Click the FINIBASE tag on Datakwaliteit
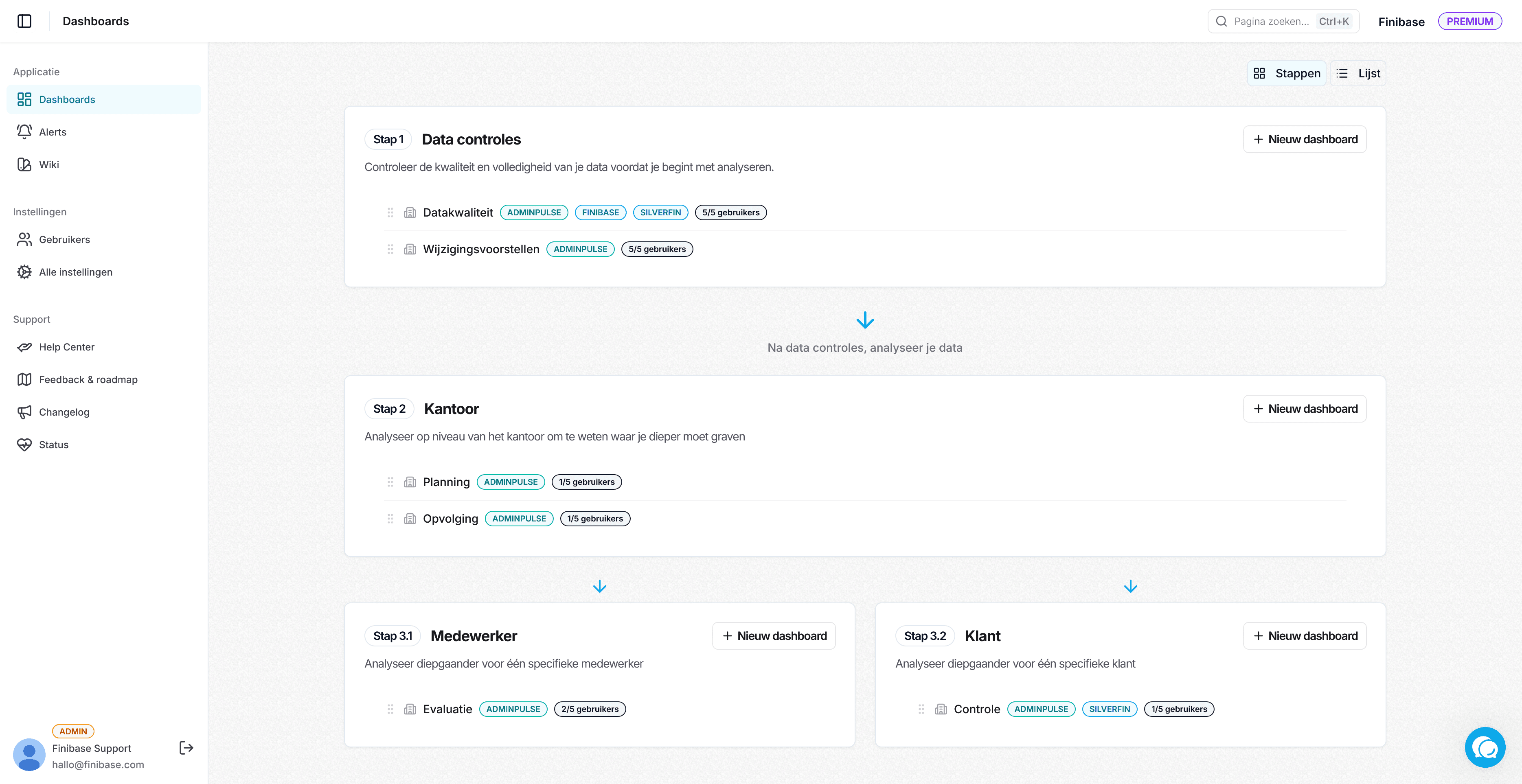 [x=600, y=212]
